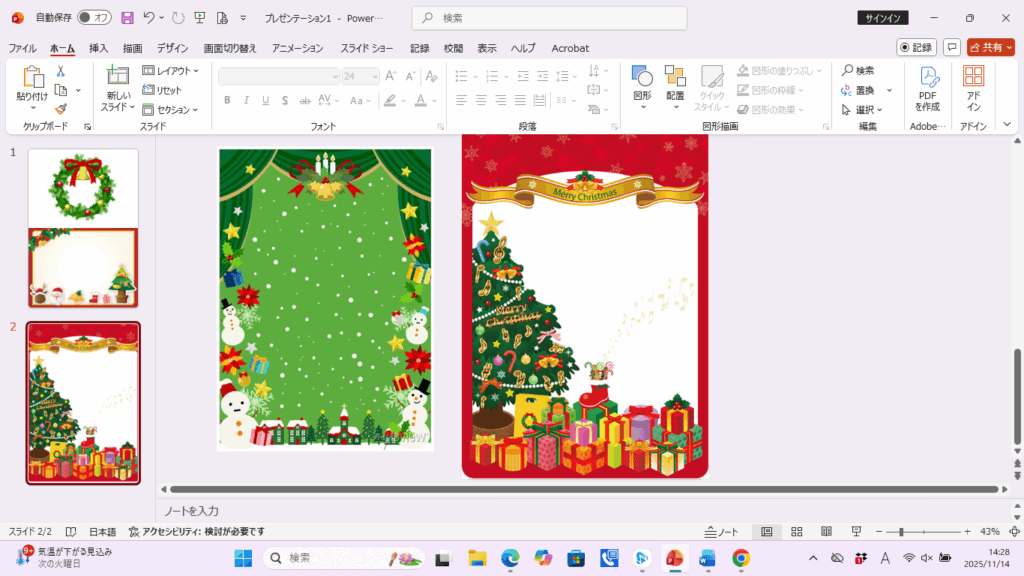Click the format painter brush icon

tap(60, 109)
